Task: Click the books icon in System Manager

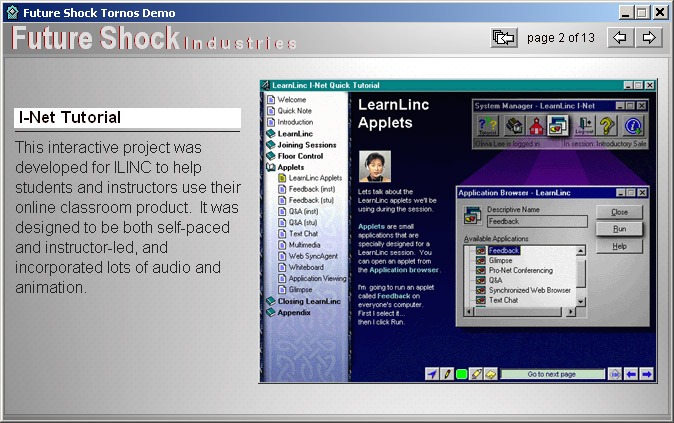Action: tap(514, 126)
